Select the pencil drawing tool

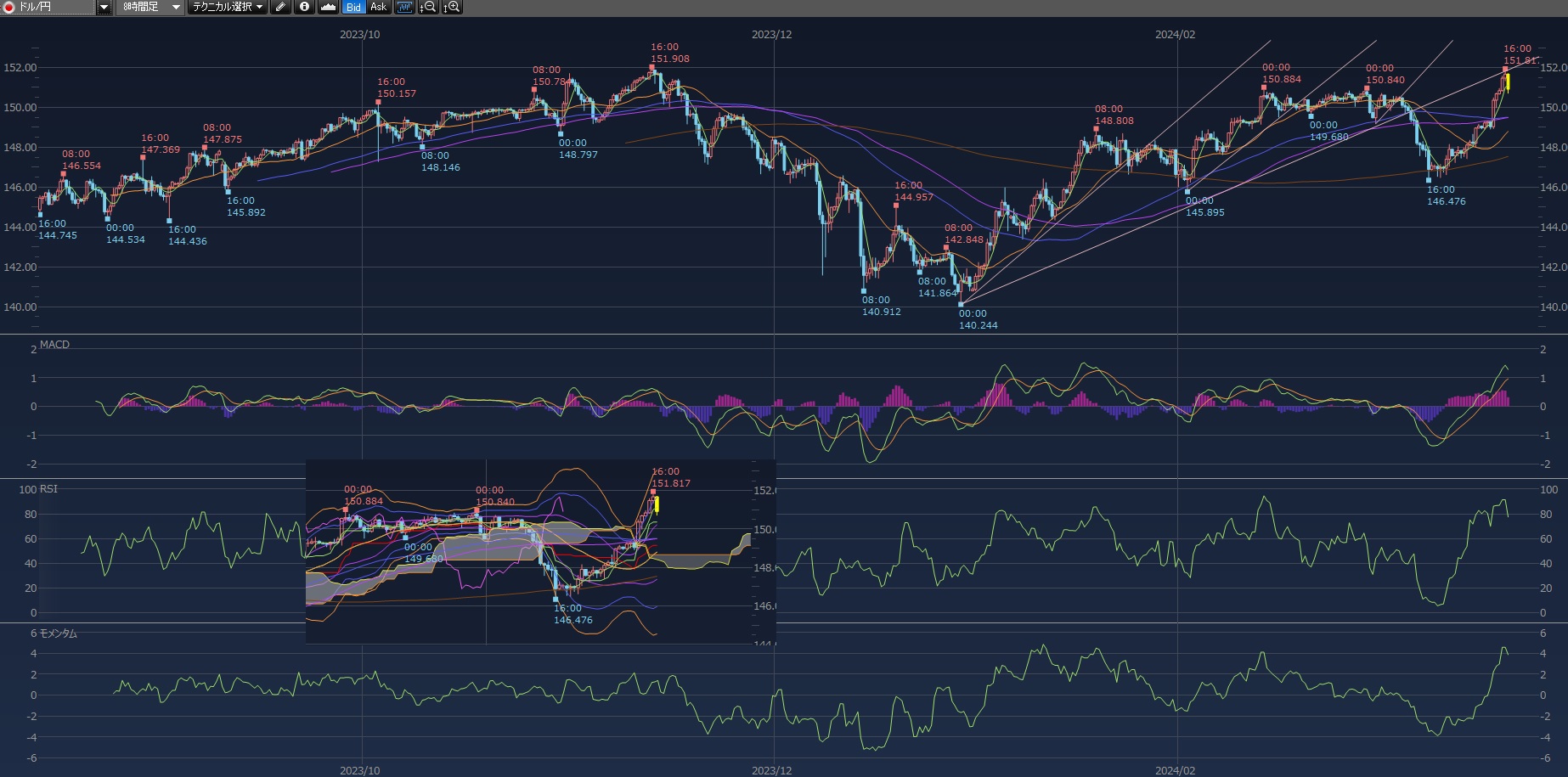[281, 7]
